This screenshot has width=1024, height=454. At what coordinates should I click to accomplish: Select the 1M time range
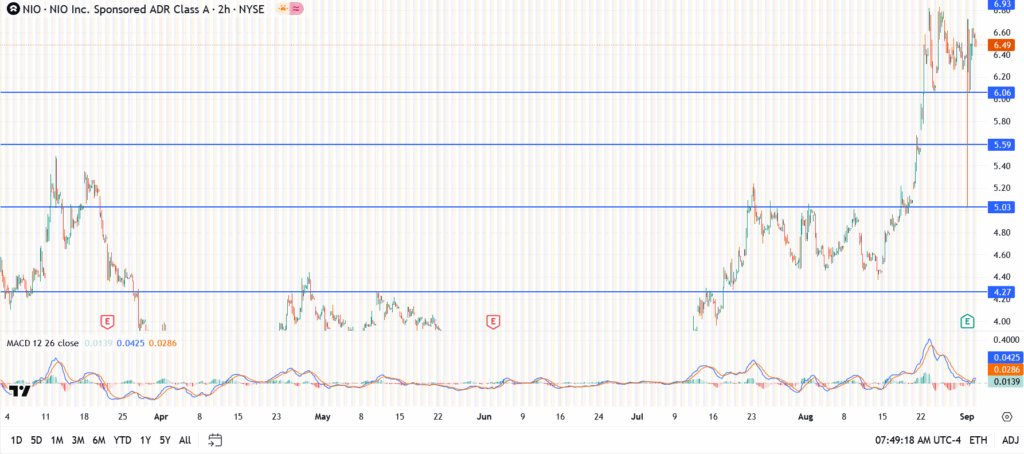pos(57,440)
